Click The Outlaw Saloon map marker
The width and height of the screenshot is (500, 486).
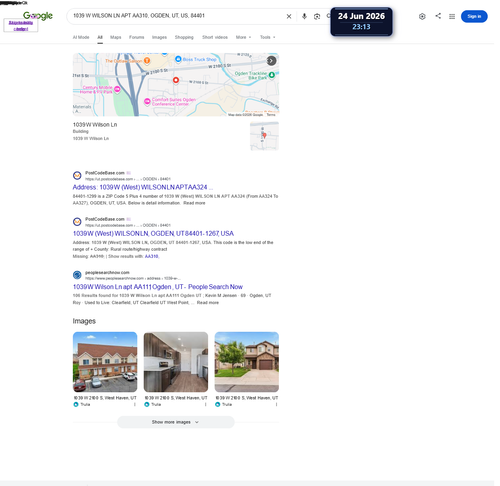[x=147, y=61]
